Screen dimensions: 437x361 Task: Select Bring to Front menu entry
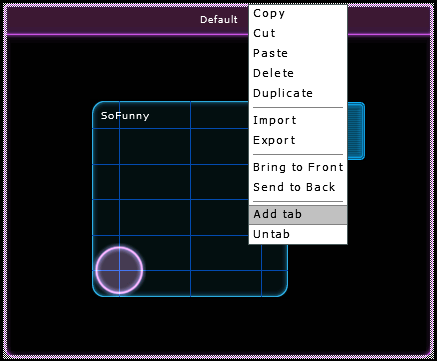pos(298,167)
